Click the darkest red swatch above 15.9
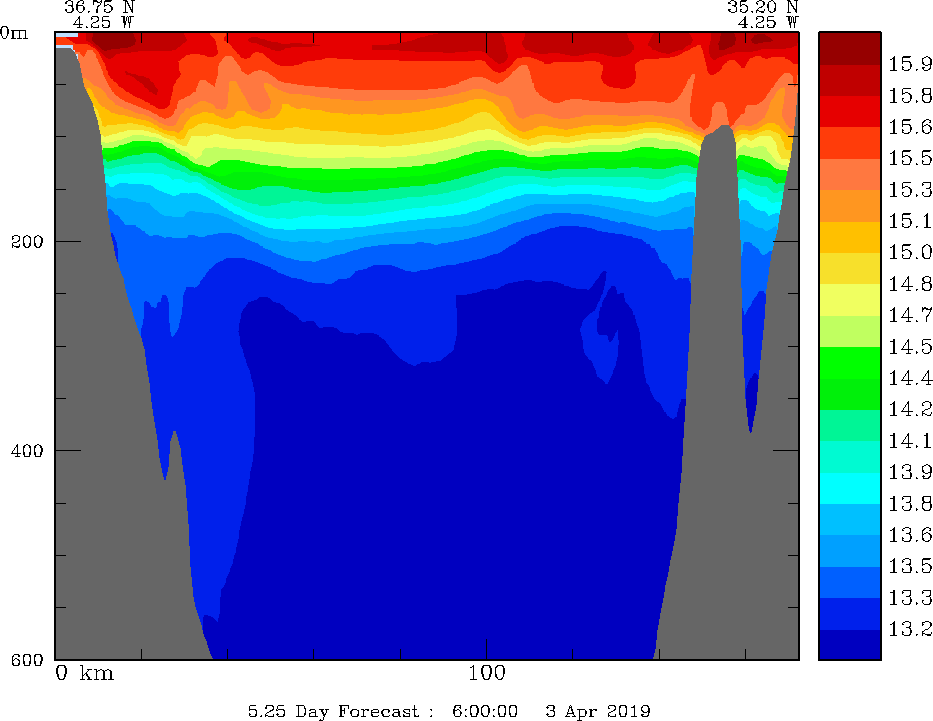Viewport: 933px width, 721px height. [850, 48]
